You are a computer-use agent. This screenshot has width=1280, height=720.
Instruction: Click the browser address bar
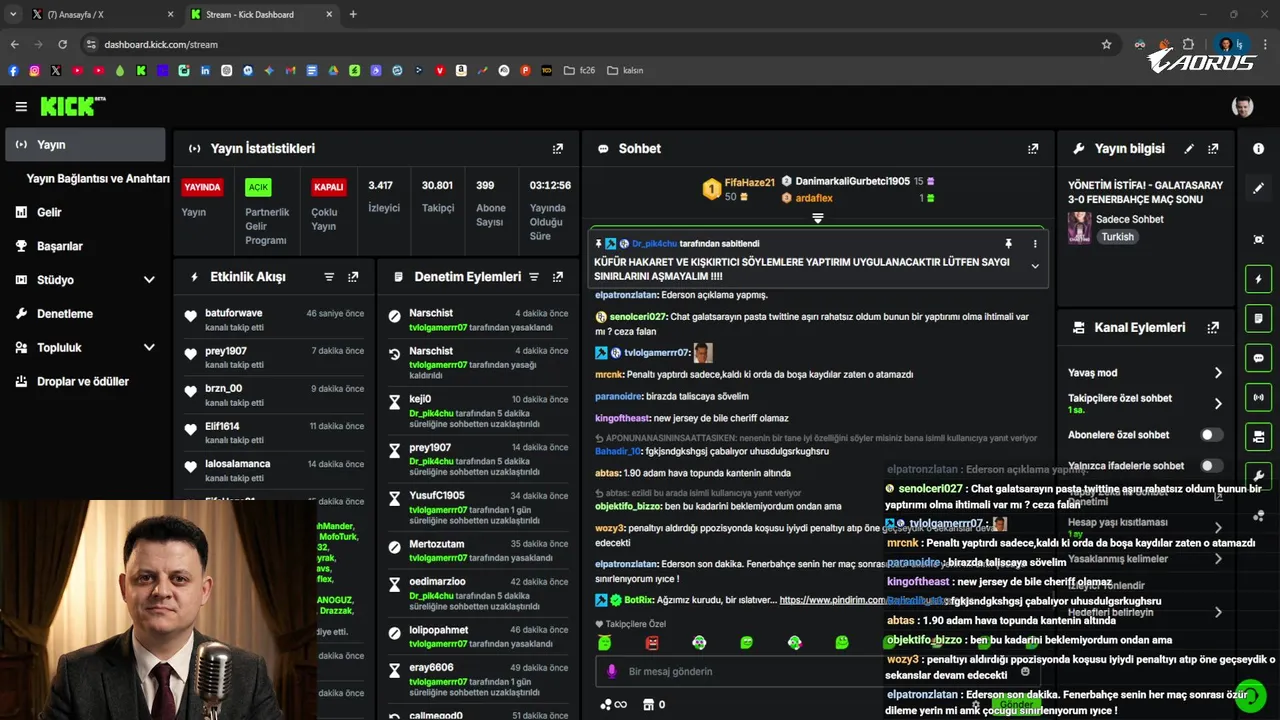[x=600, y=44]
